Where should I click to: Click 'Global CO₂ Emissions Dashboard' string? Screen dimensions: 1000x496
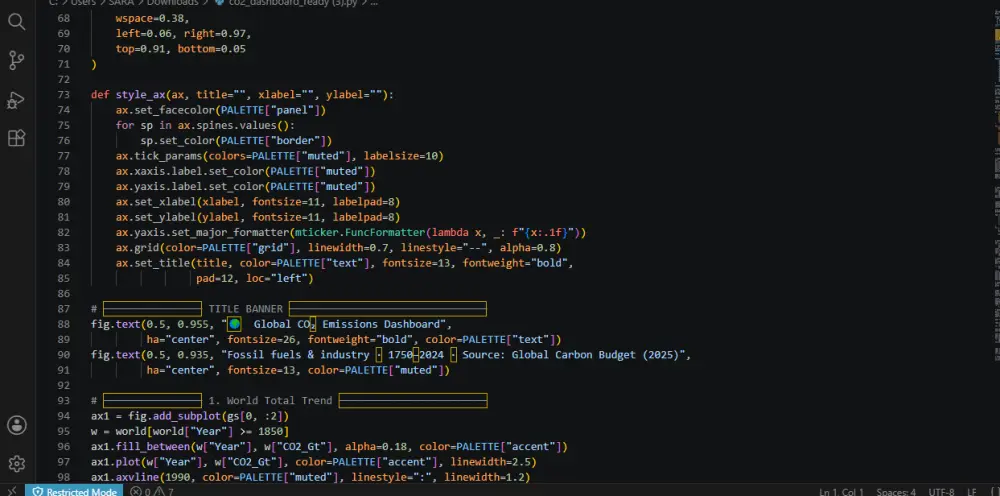point(346,324)
